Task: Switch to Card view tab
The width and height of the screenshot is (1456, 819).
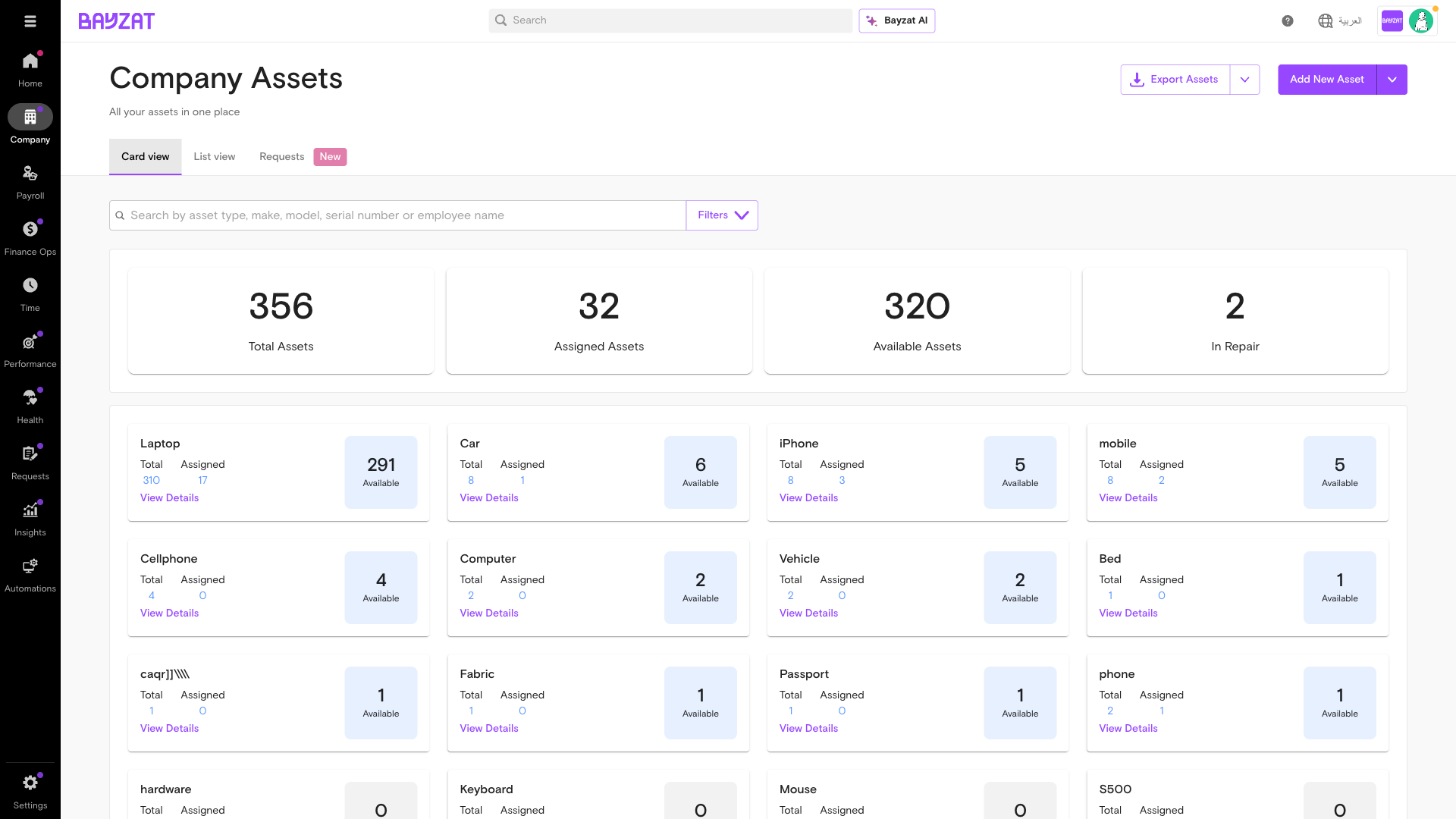Action: [146, 157]
